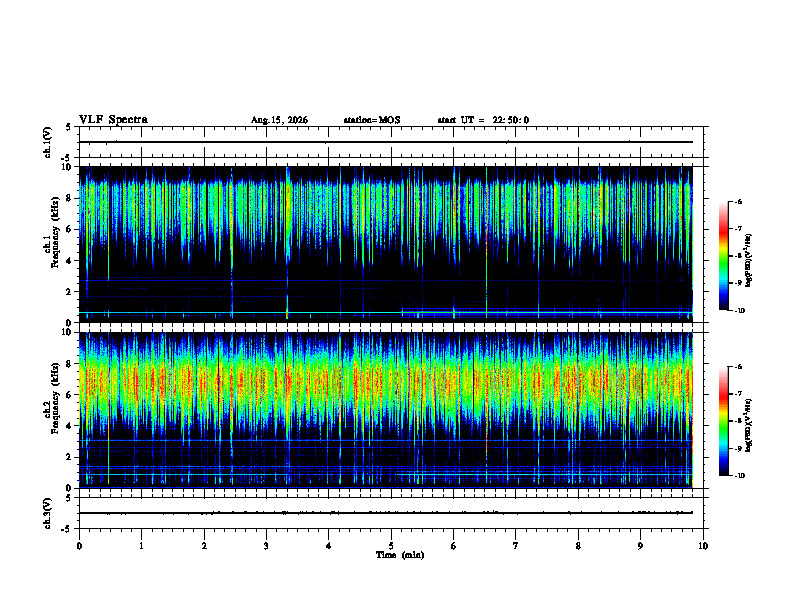Click the ch.3(V) axis label
The height and width of the screenshot is (612, 792).
coord(48,514)
